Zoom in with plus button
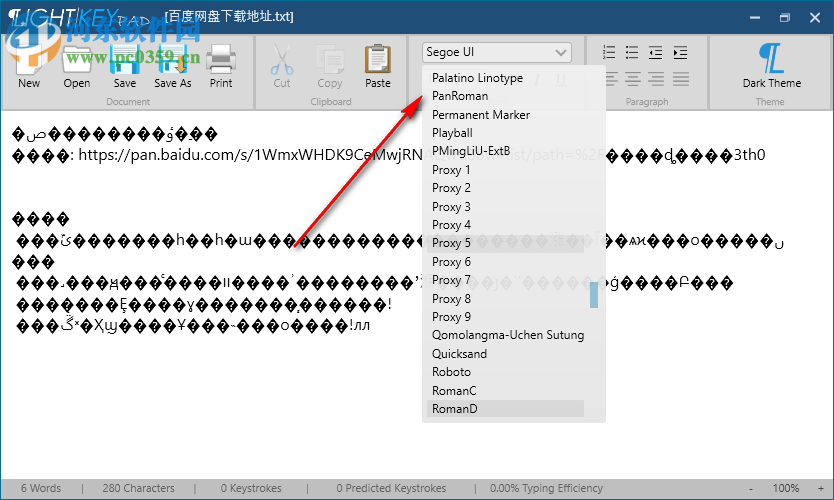This screenshot has height=500, width=834. [x=821, y=488]
